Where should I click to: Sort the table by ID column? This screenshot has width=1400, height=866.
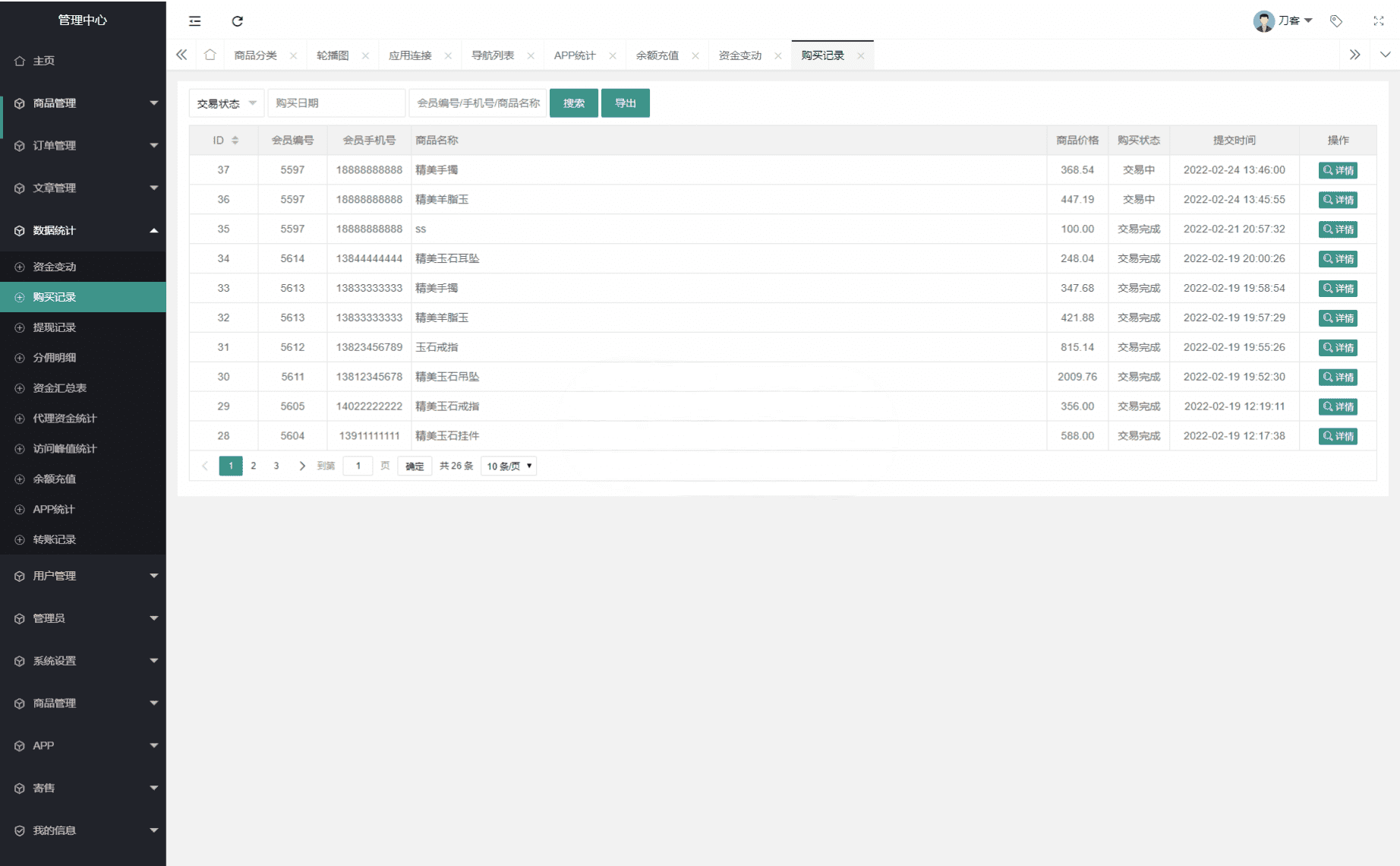tap(235, 141)
